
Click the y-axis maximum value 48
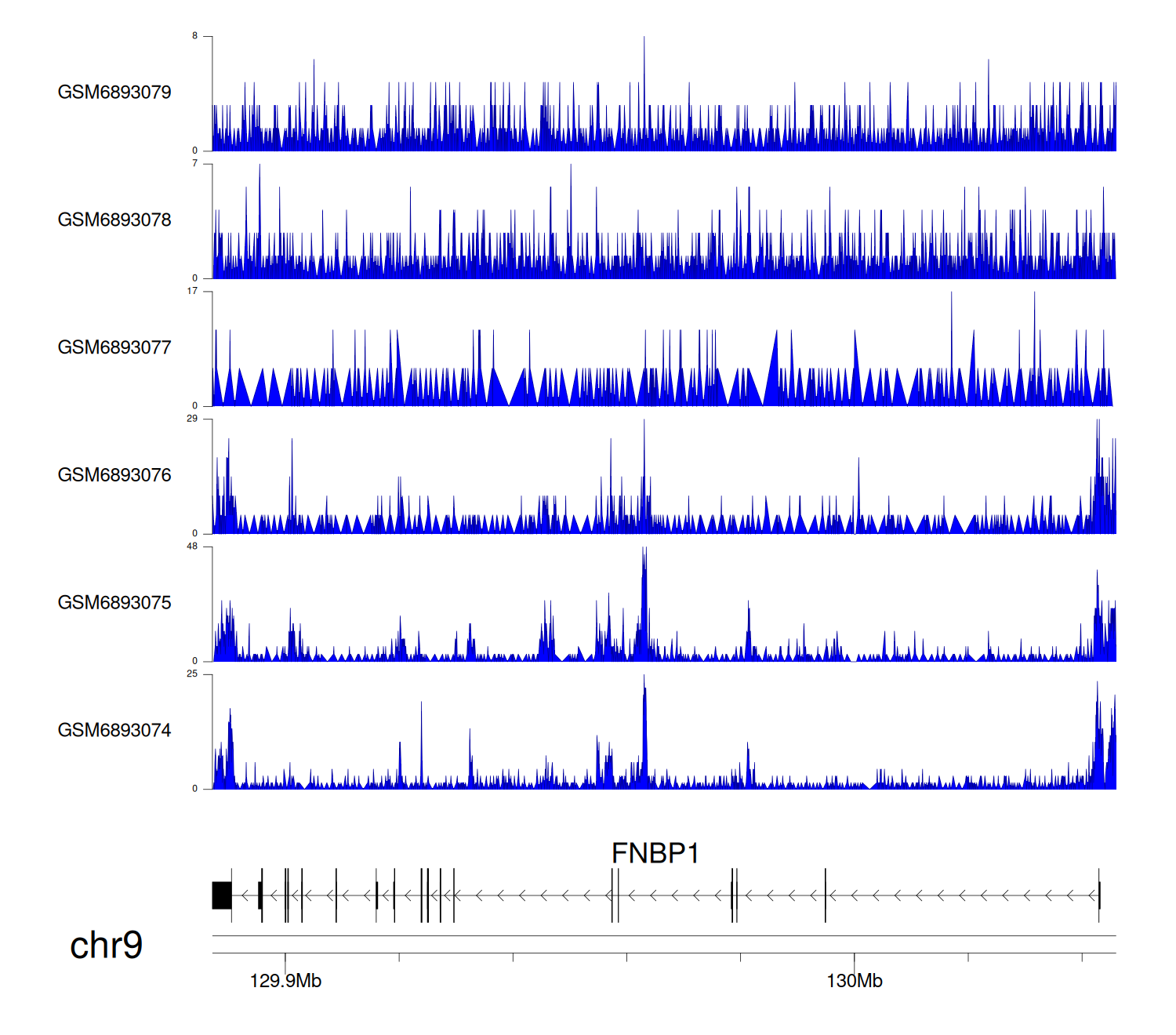point(192,547)
